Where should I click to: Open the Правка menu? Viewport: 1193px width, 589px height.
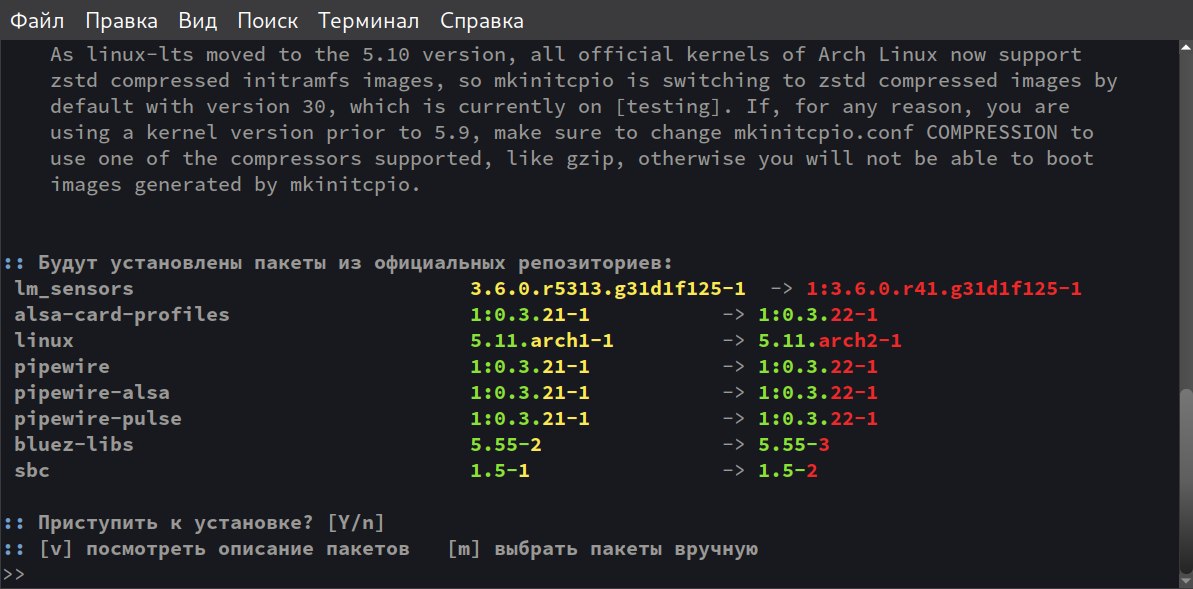pyautogui.click(x=121, y=20)
